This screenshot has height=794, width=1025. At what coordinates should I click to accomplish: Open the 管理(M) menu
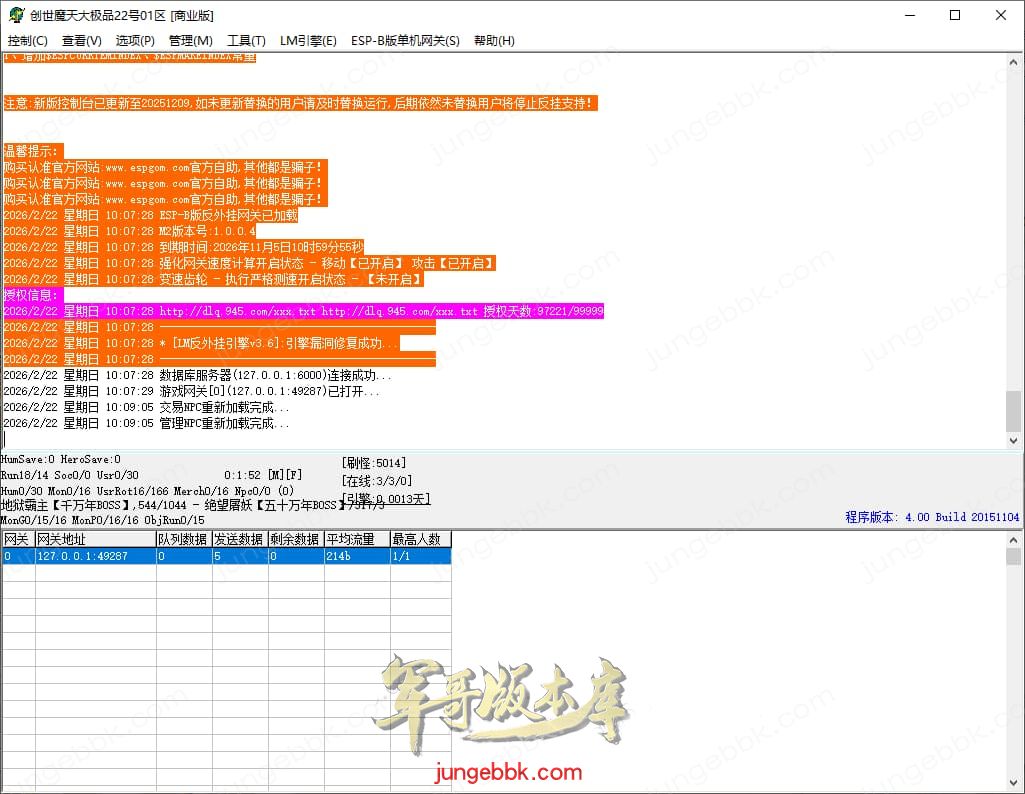pyautogui.click(x=190, y=41)
